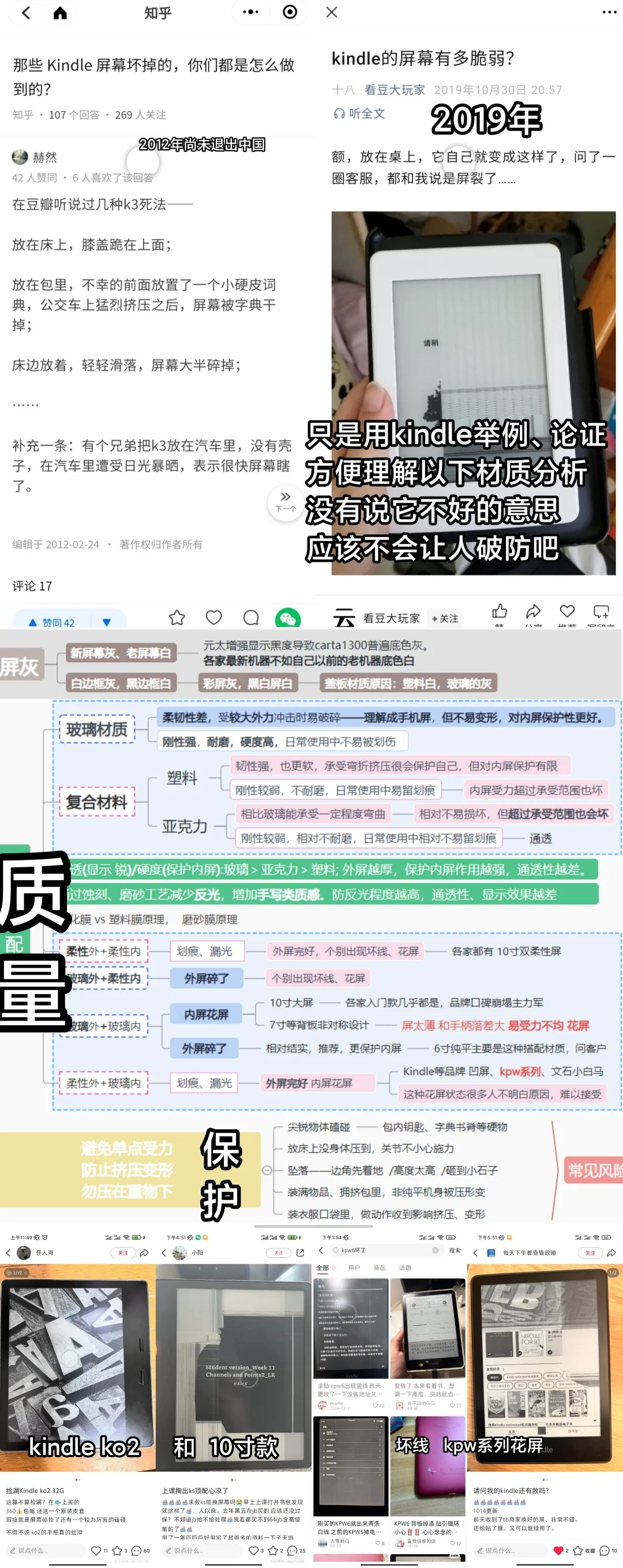This screenshot has width=623, height=1568.
Task: Follow 看豆大玩家 with +关注
Action: click(x=445, y=618)
